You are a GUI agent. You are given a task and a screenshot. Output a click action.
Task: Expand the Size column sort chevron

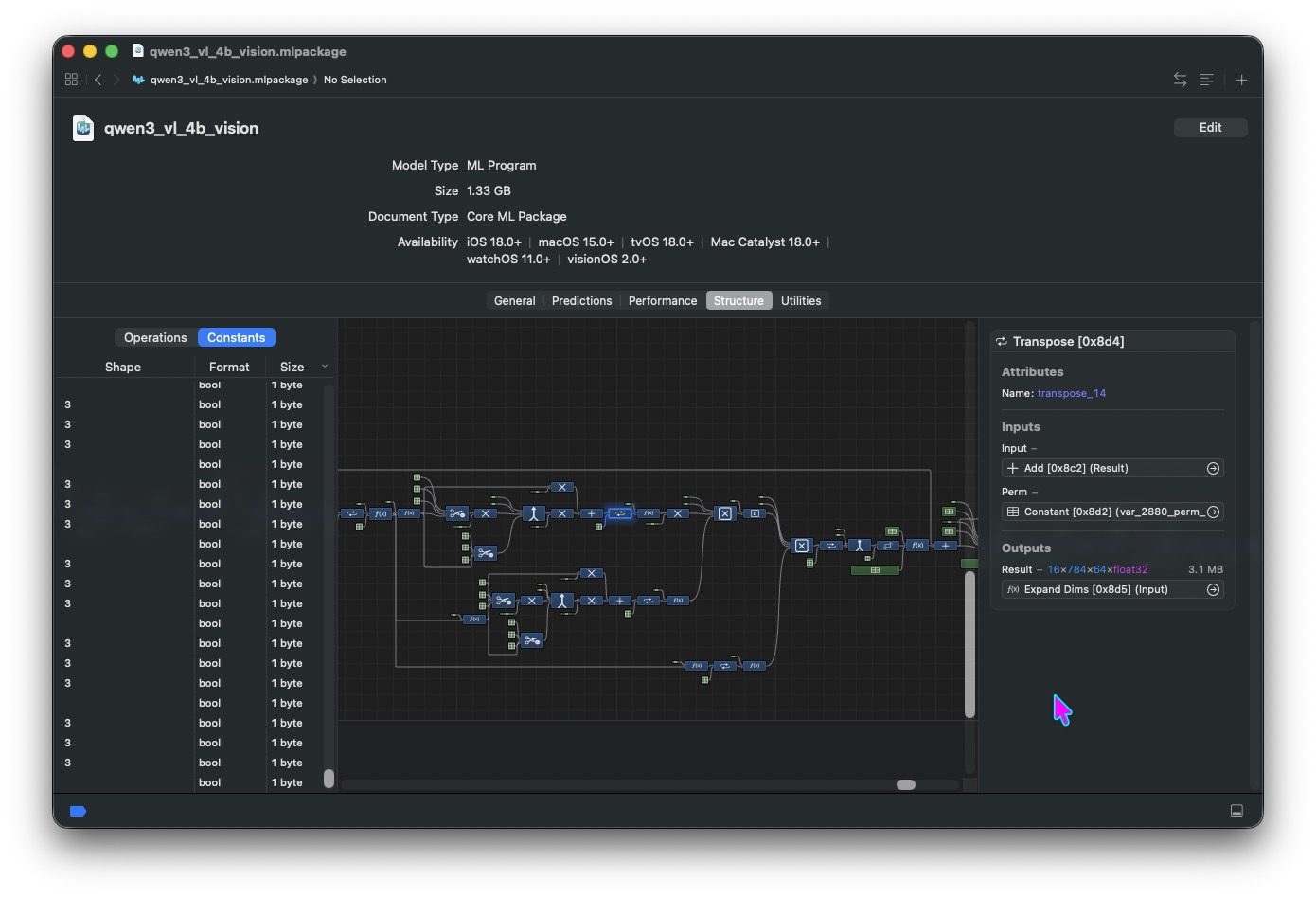325,367
